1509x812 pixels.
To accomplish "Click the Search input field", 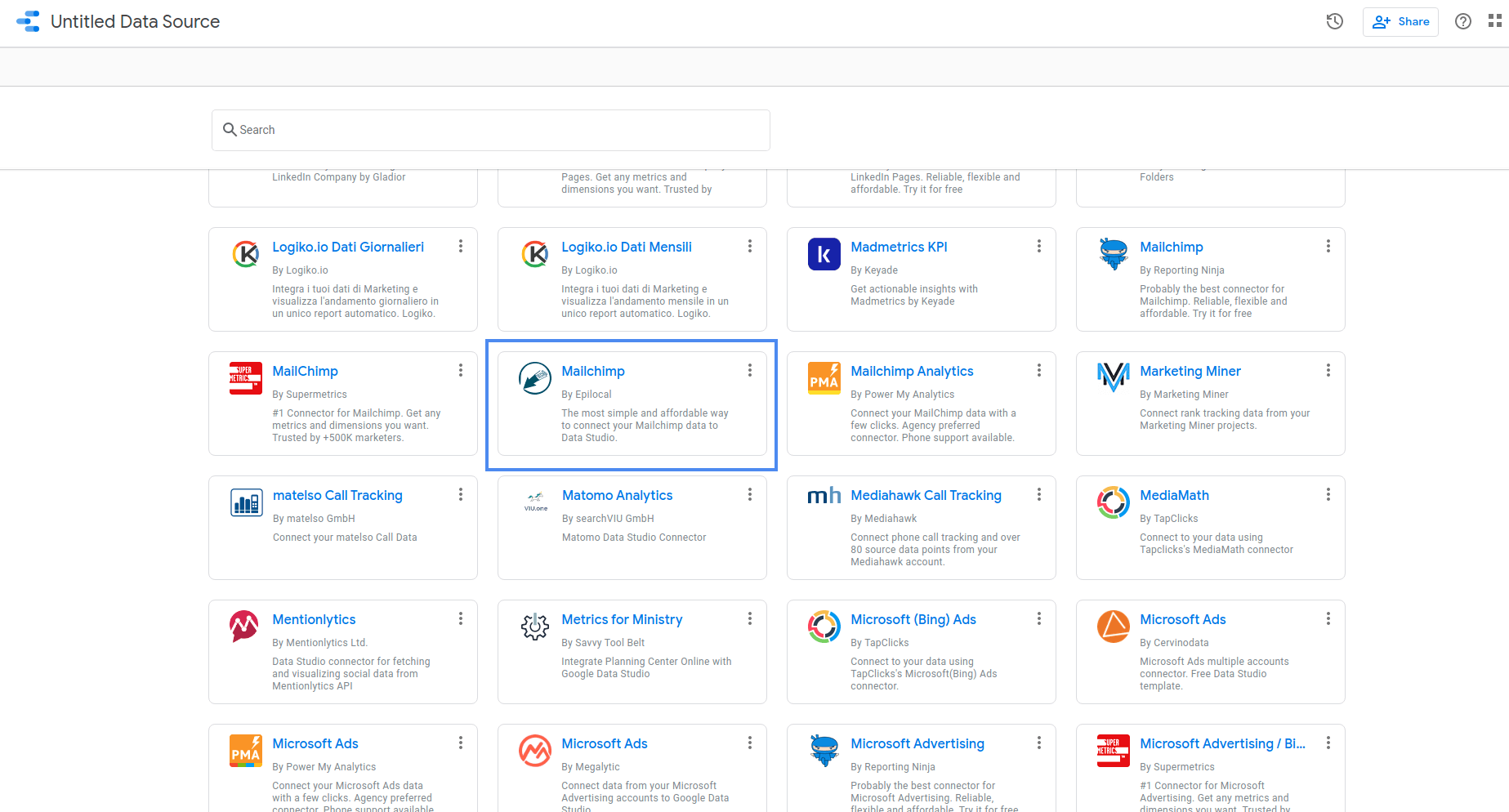I will point(490,130).
